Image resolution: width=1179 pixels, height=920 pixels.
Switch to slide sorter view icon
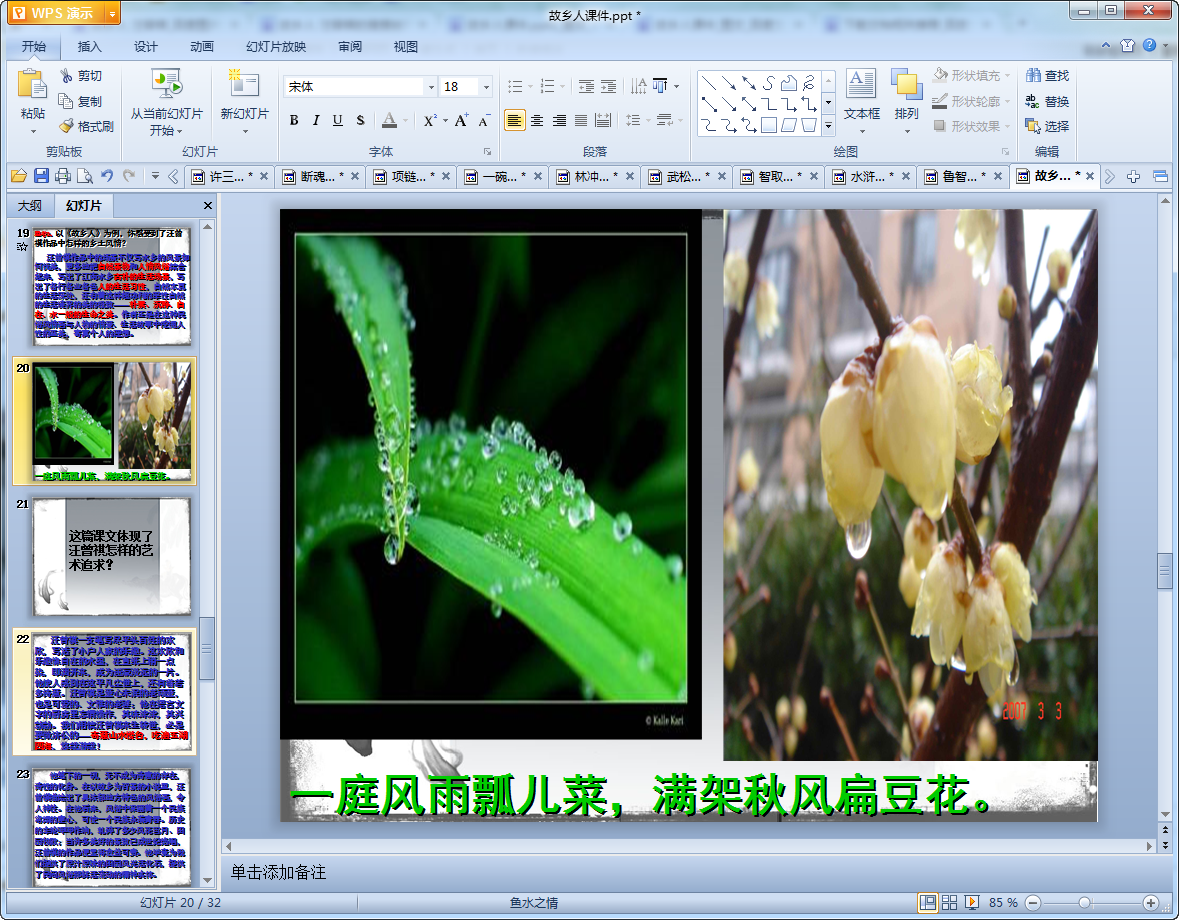point(950,903)
